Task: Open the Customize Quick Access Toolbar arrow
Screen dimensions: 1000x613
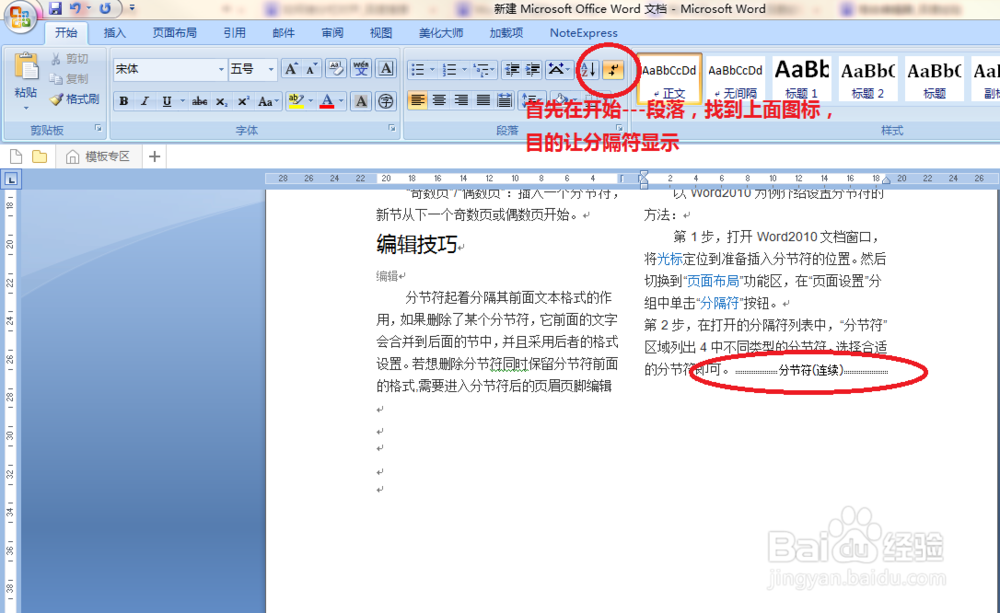Action: click(132, 8)
